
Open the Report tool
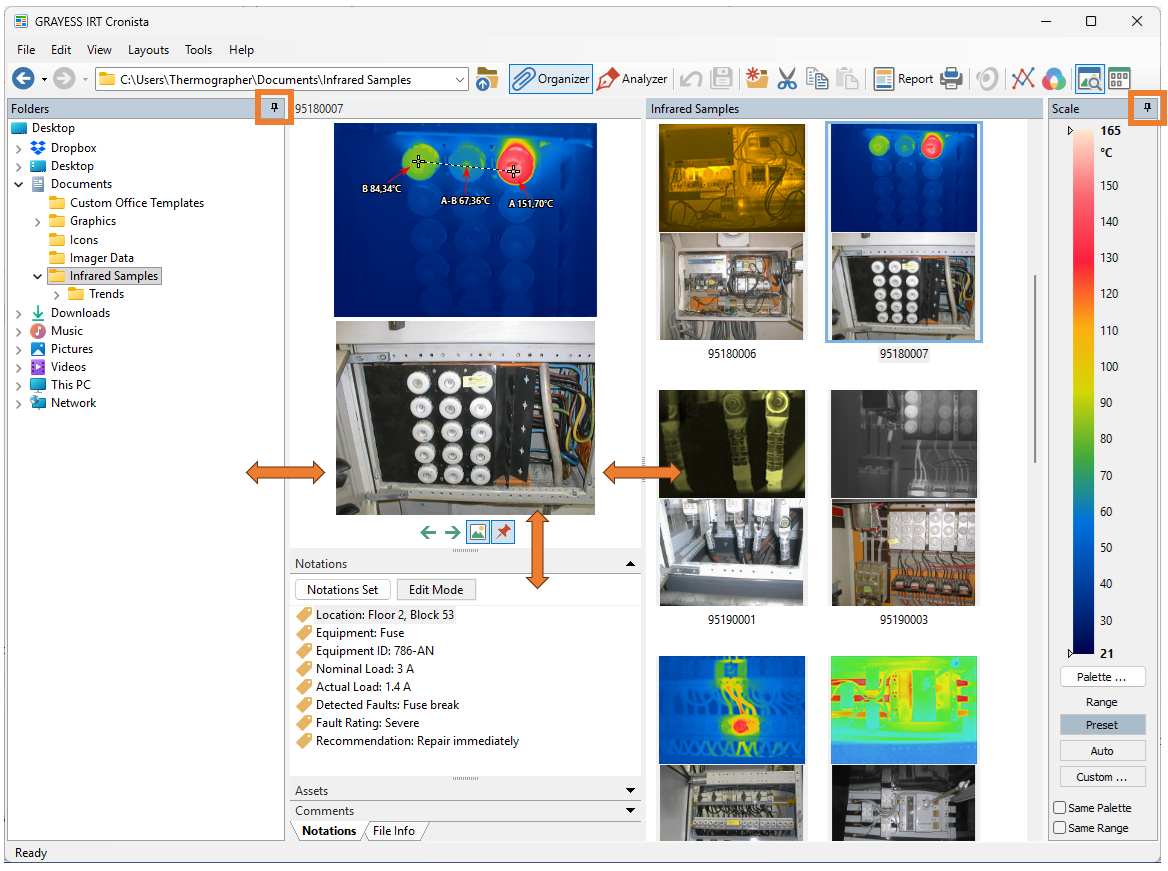904,79
